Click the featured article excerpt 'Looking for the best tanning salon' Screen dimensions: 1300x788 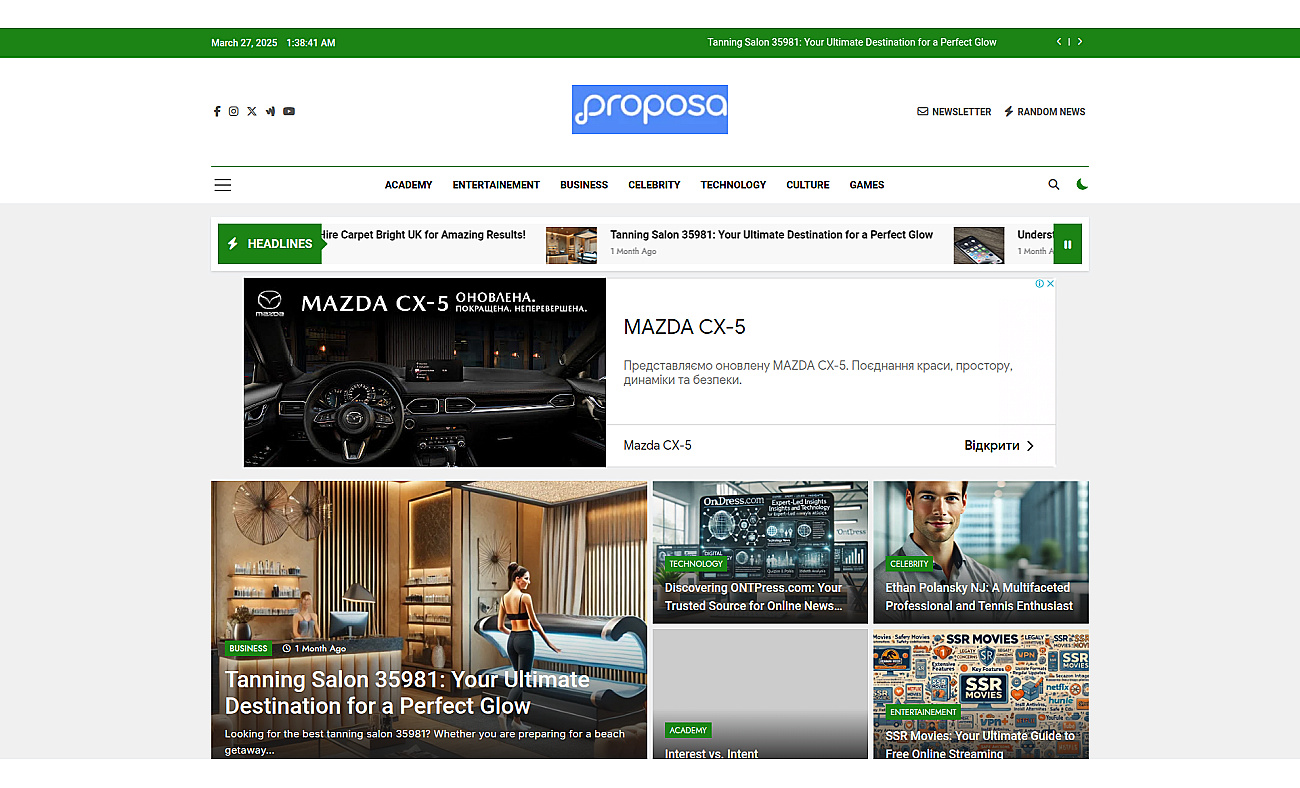point(424,741)
